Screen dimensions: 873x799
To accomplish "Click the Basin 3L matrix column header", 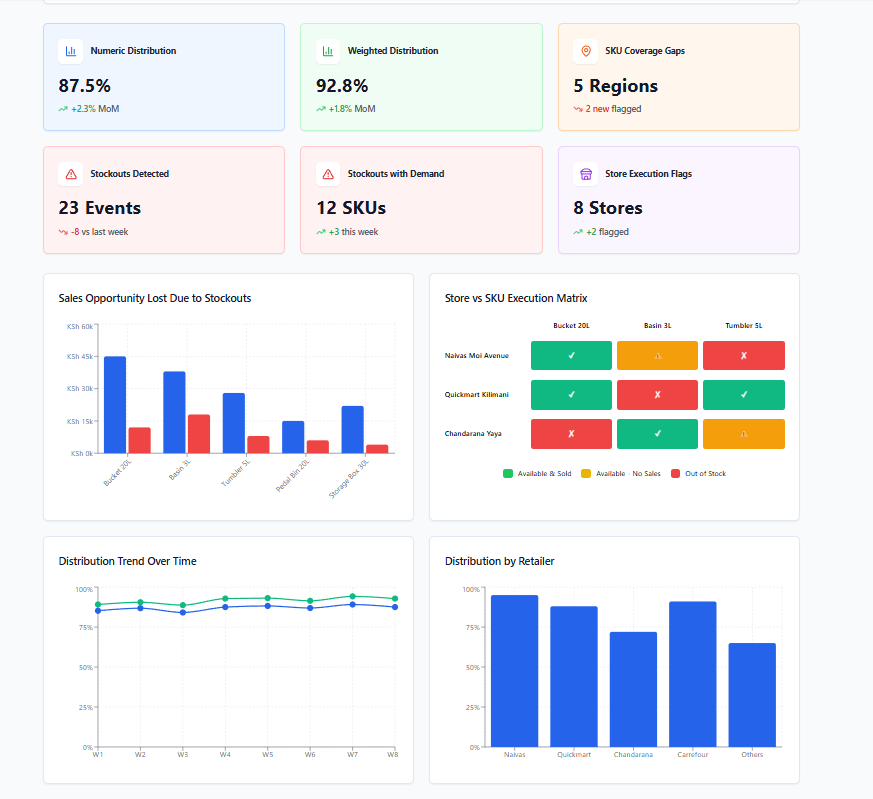I will 658,326.
